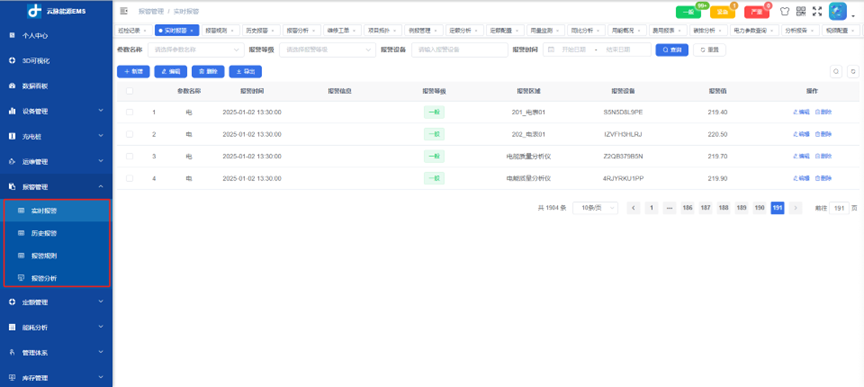Toggle fullscreen mode icon in header
The width and height of the screenshot is (864, 387).
click(x=817, y=11)
